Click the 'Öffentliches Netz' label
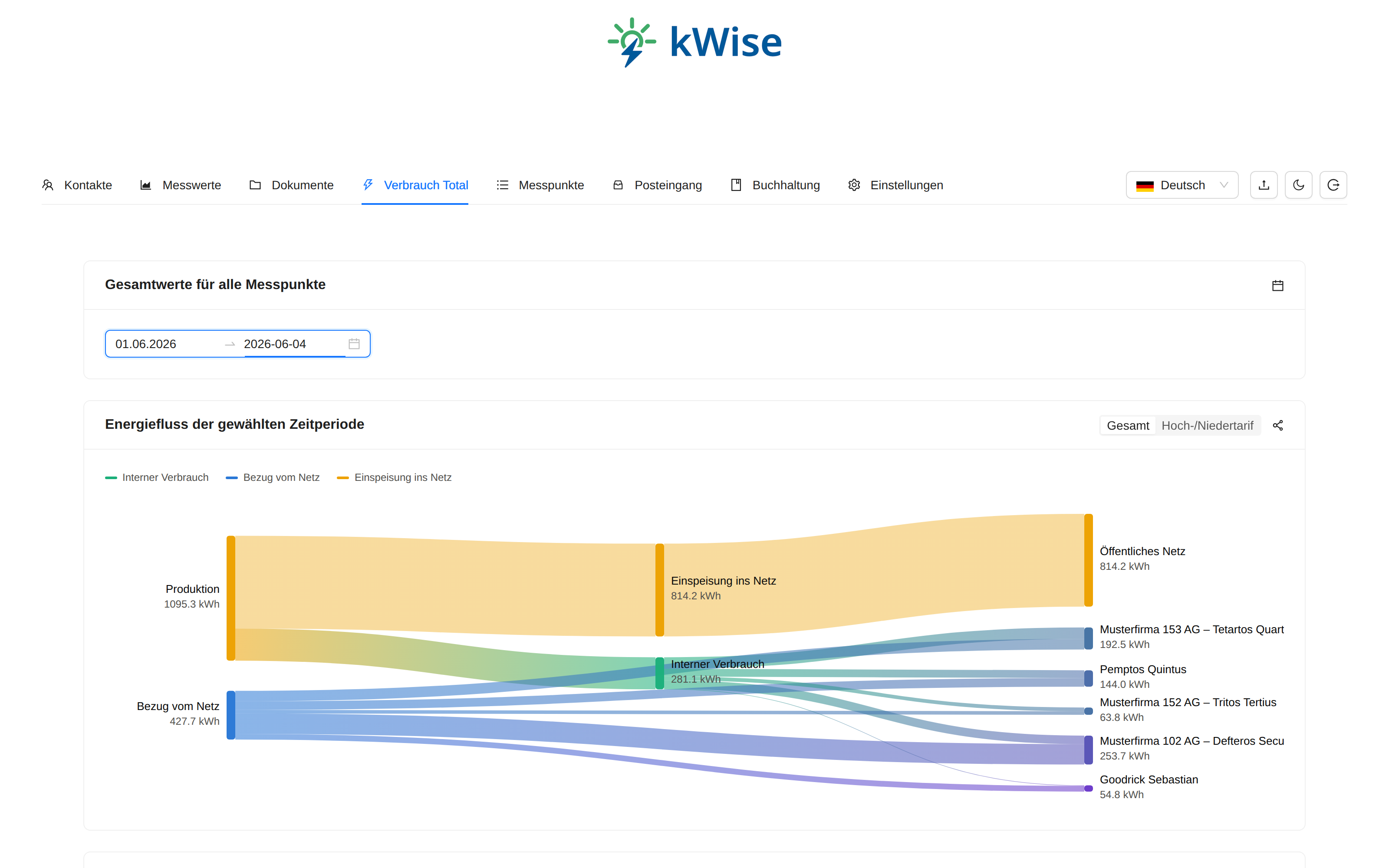This screenshot has width=1389, height=868. click(1142, 551)
